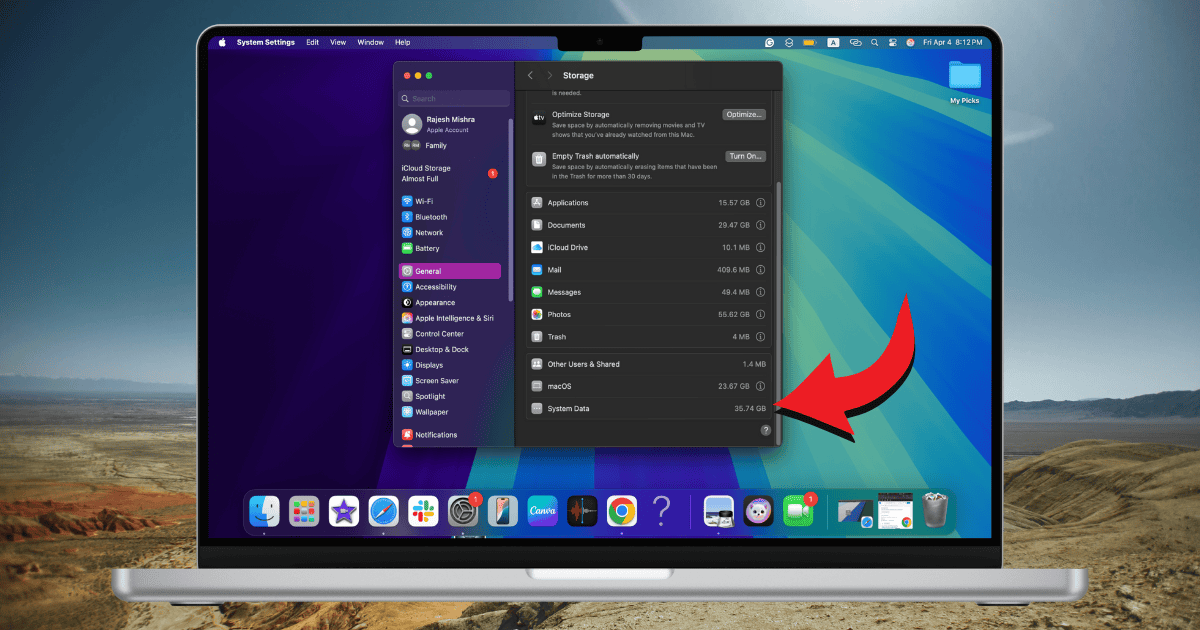Open the help question mark button
1200x630 pixels.
(x=765, y=430)
